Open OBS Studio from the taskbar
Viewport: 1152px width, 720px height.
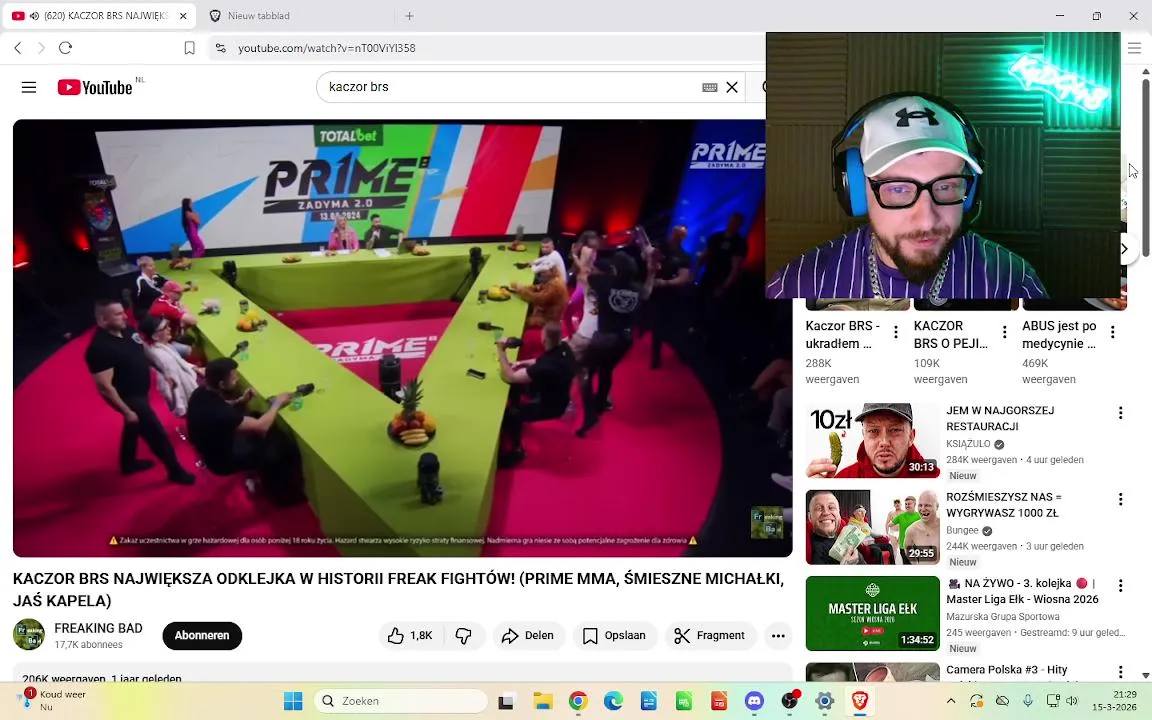790,702
